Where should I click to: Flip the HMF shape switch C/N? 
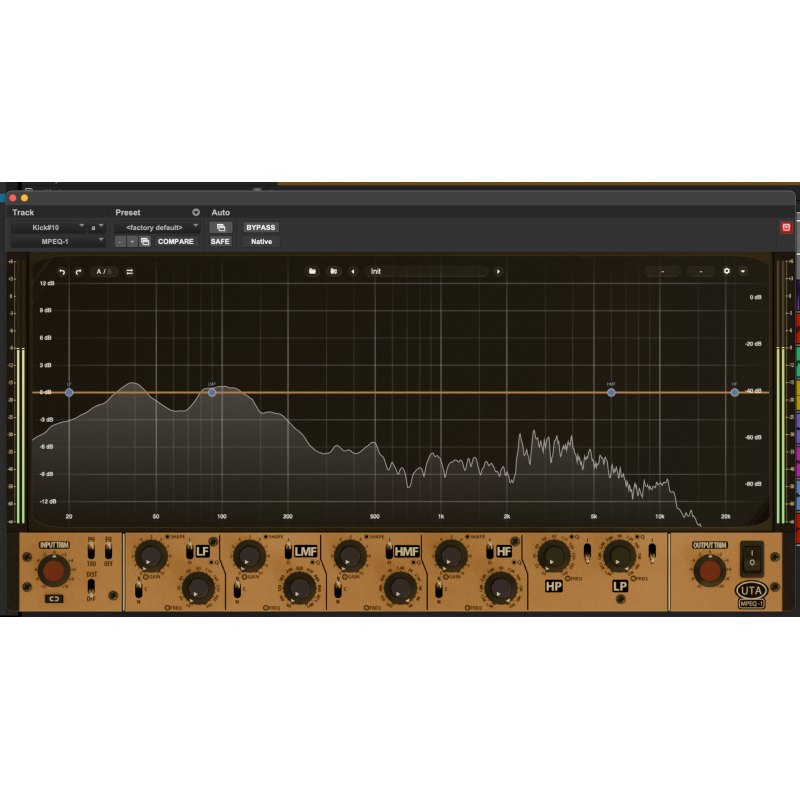(x=338, y=589)
